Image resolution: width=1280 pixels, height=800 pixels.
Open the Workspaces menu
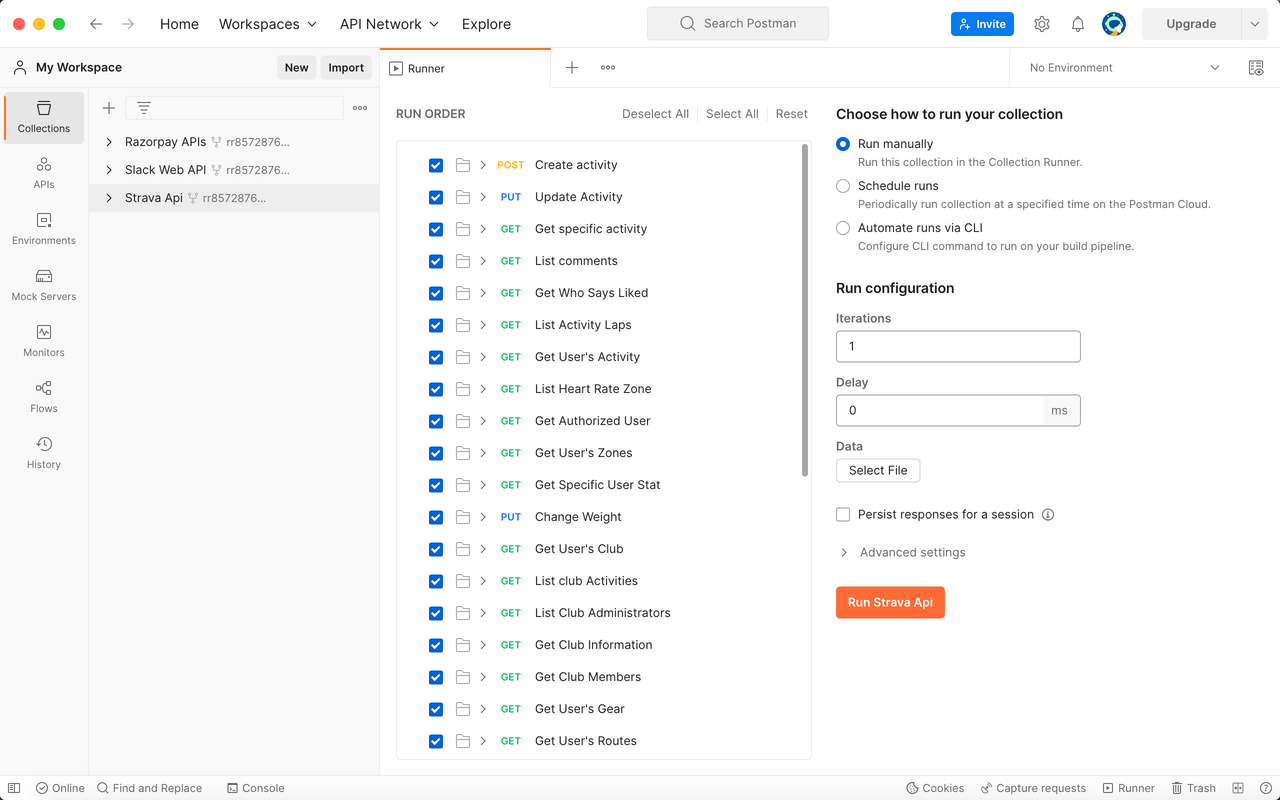click(267, 24)
